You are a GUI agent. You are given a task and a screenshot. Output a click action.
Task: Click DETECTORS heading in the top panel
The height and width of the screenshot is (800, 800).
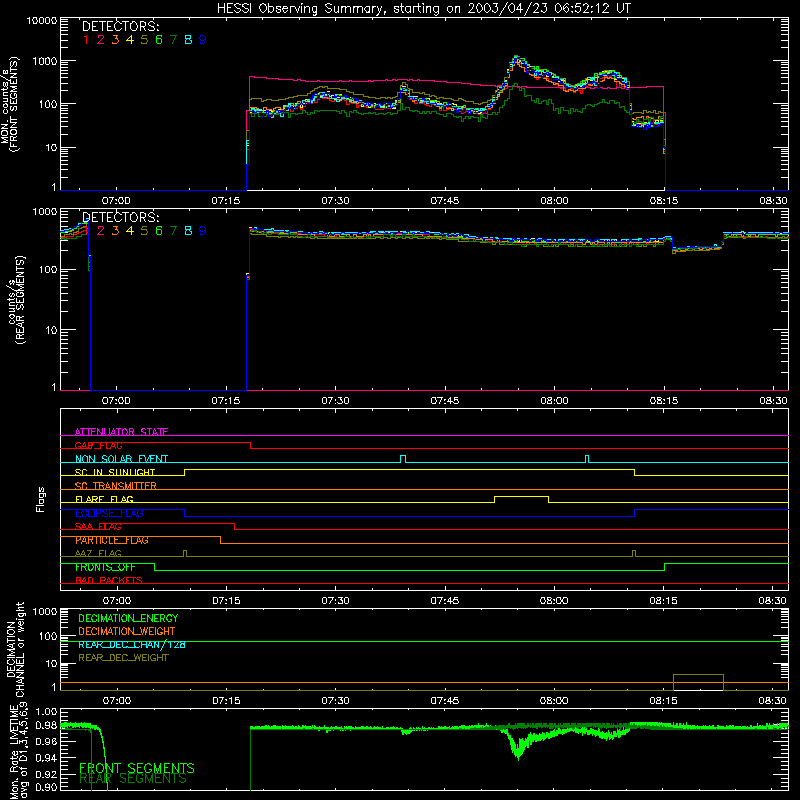click(120, 27)
